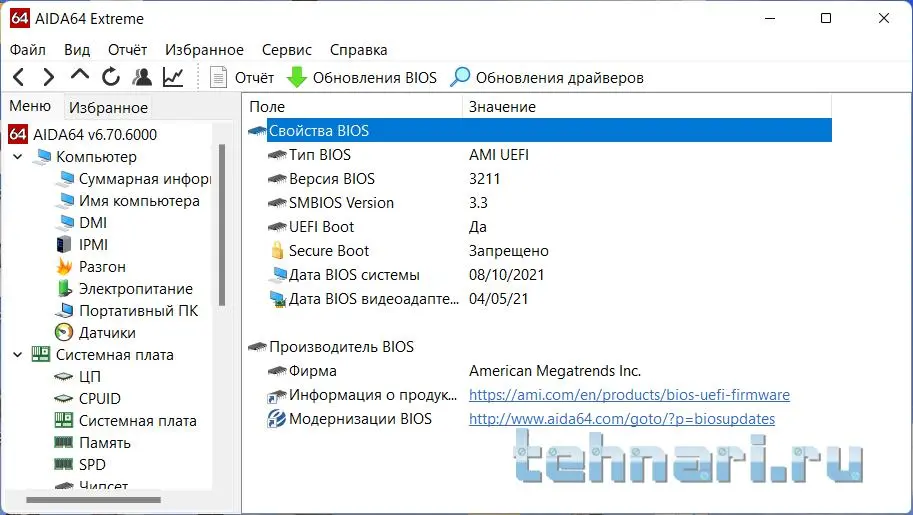913x515 pixels.
Task: Collapse the Системная плата parent tree branch
Action: pos(17,355)
